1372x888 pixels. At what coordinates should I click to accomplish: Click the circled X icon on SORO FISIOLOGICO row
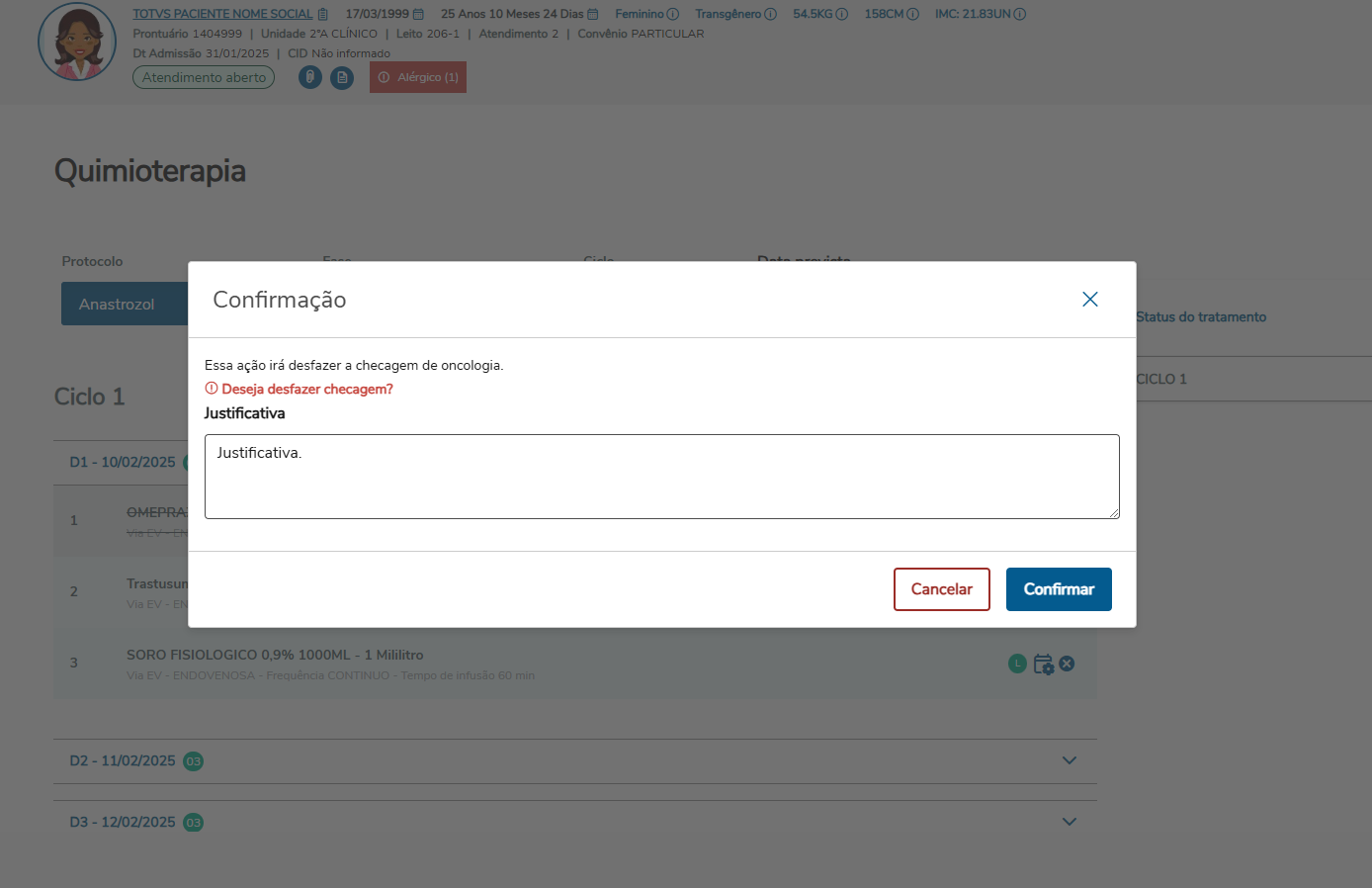tap(1068, 664)
